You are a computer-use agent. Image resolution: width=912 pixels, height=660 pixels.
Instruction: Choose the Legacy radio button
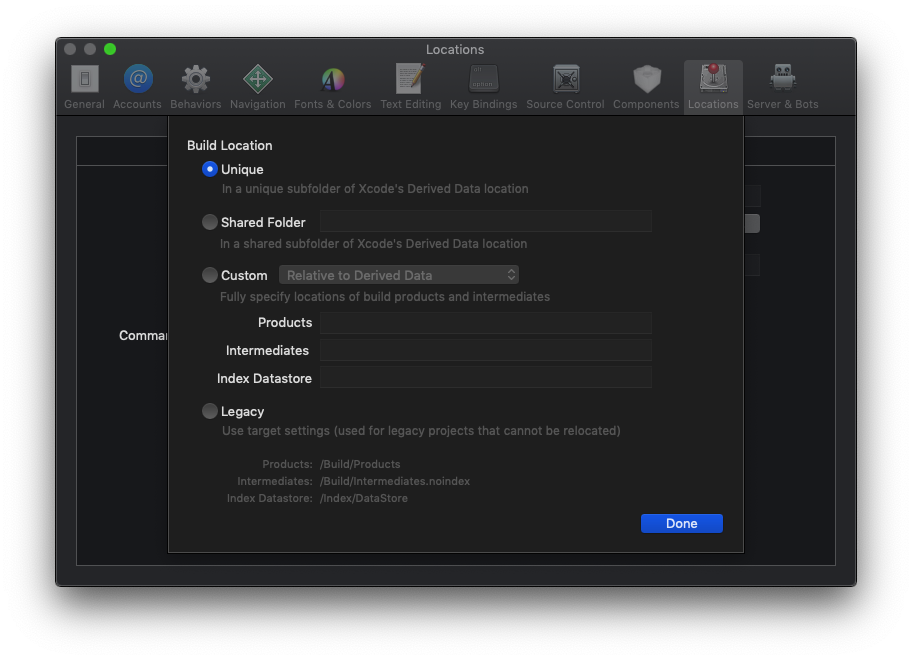click(210, 411)
